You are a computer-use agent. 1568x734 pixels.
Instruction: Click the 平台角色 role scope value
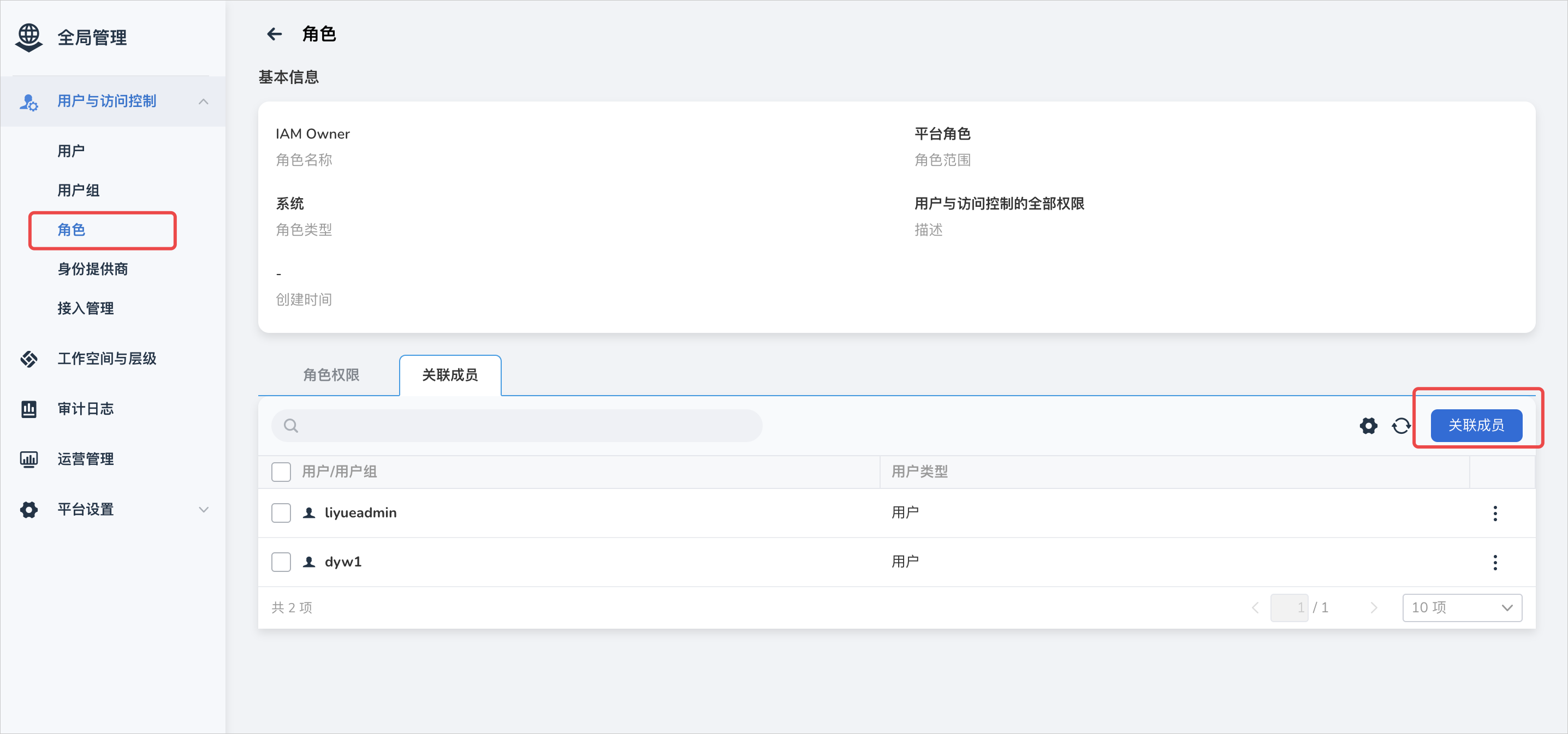[942, 134]
